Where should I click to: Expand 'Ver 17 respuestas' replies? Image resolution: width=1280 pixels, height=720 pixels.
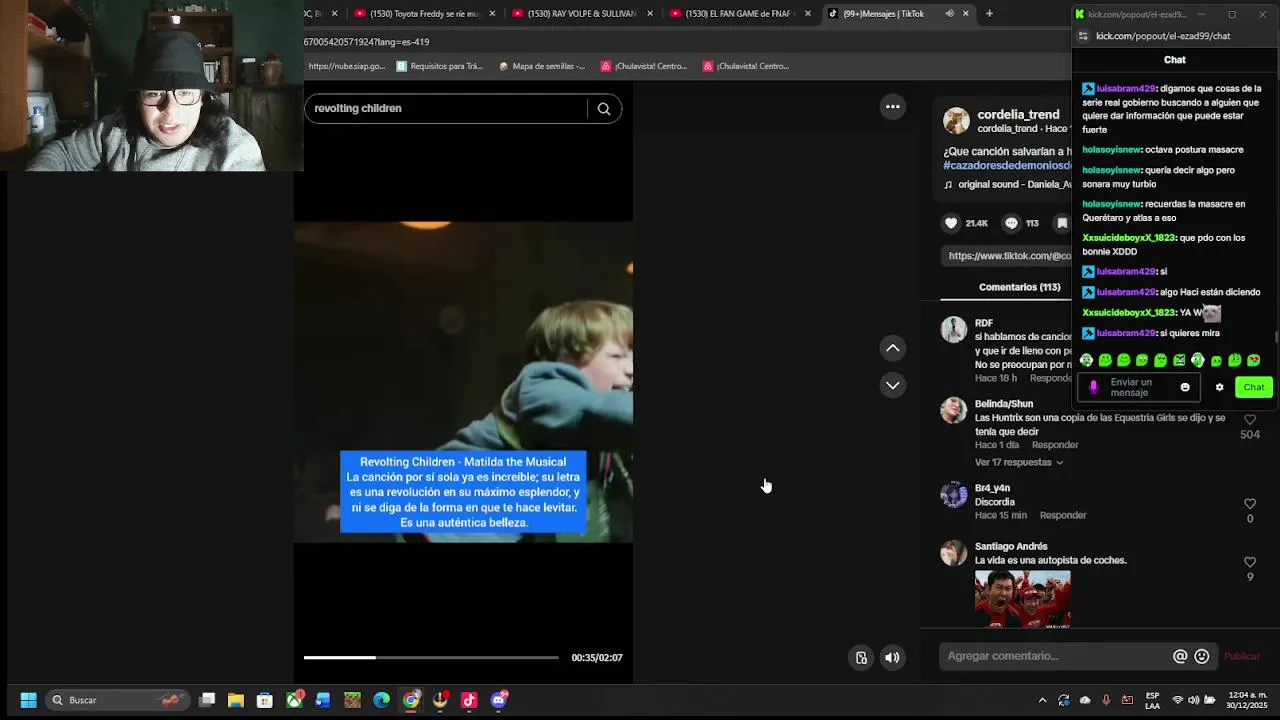[x=1019, y=462]
